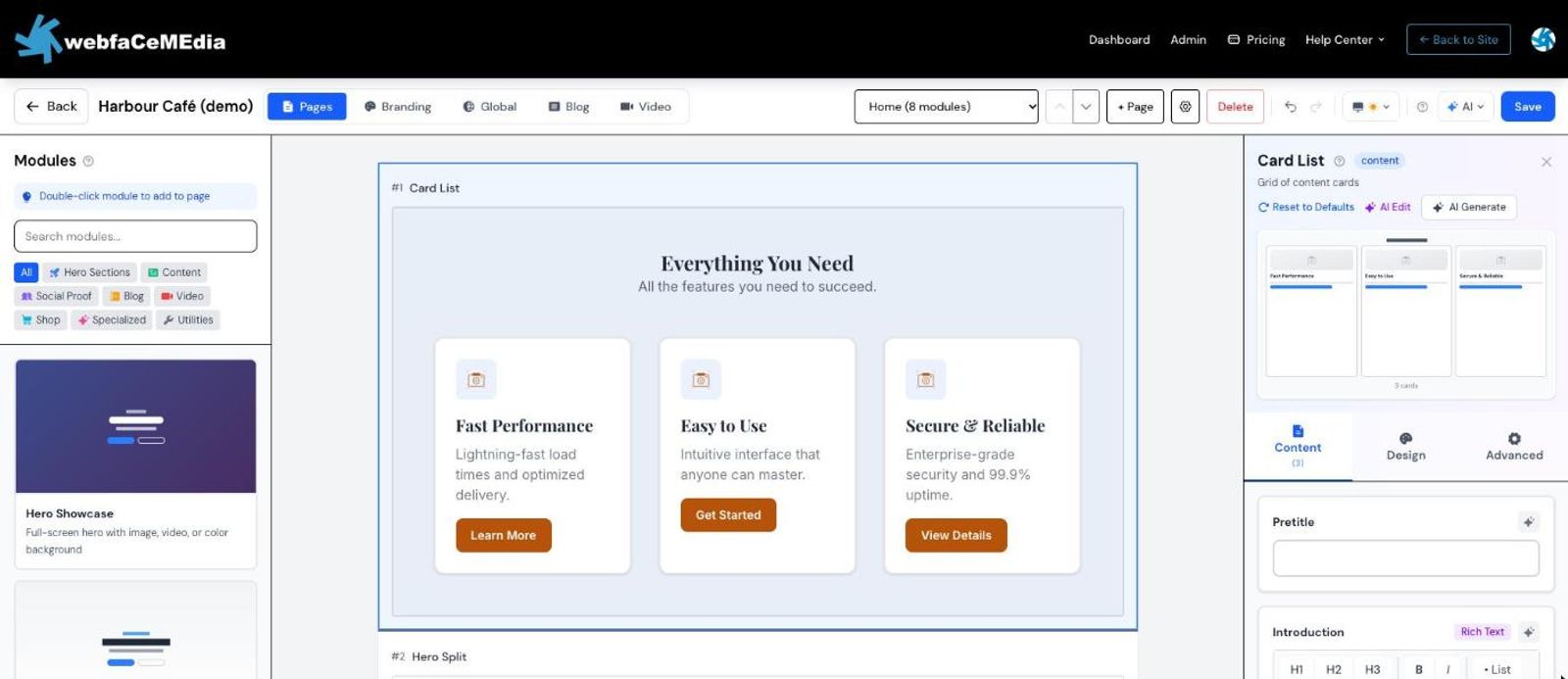Open the device preview and theme dropdown
The width and height of the screenshot is (1568, 679).
pyautogui.click(x=1370, y=107)
